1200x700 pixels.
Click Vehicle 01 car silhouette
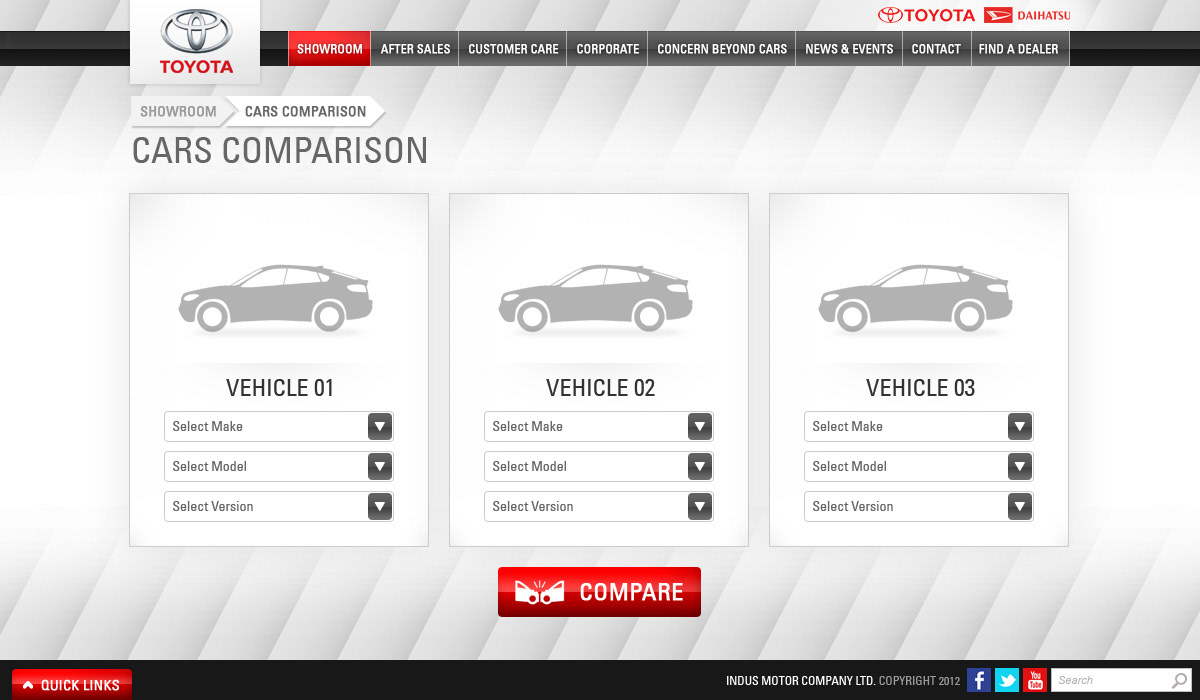pos(276,298)
